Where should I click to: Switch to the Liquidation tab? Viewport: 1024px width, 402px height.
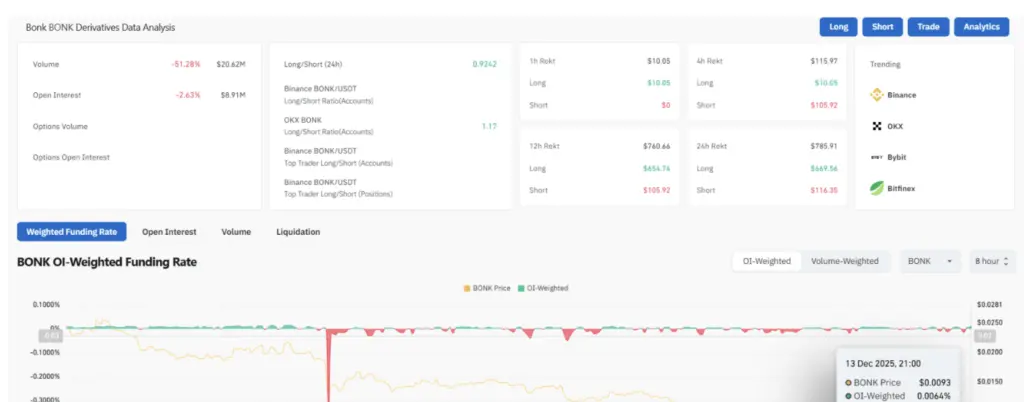coord(298,232)
